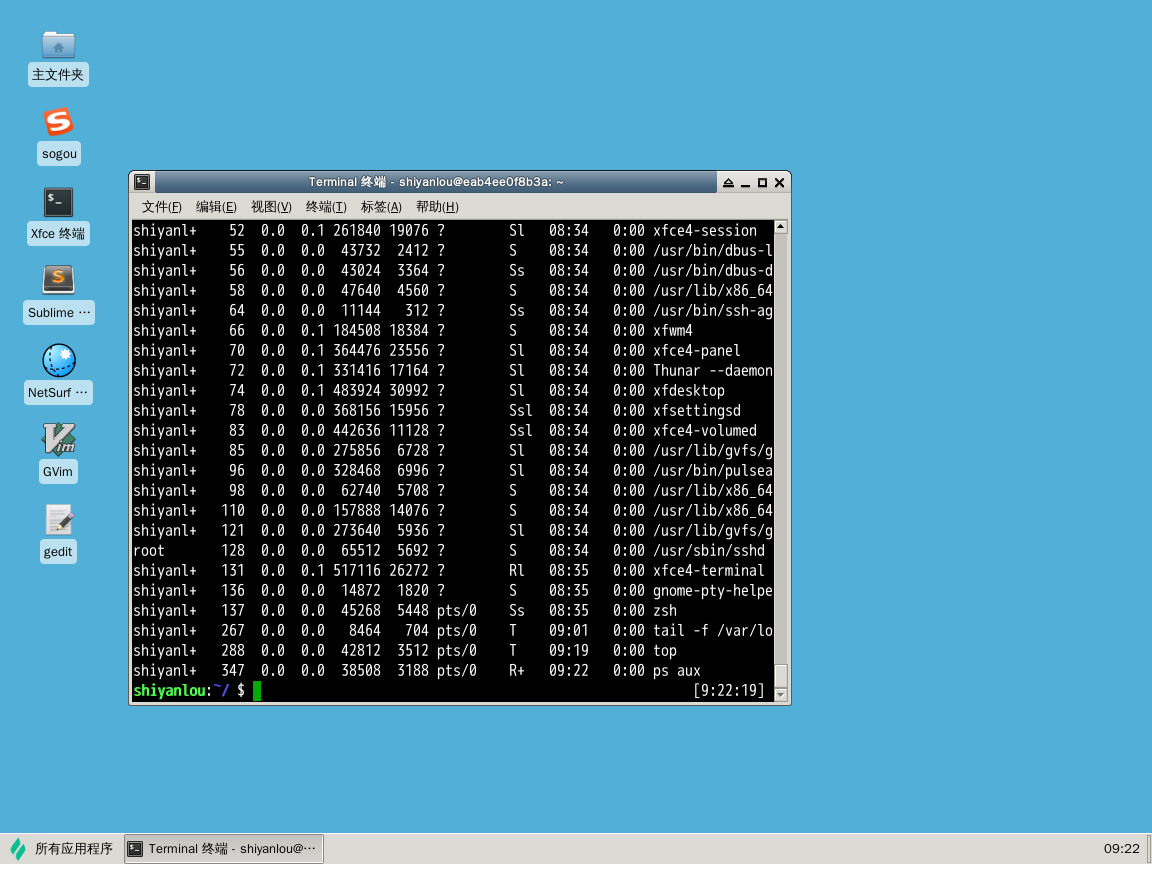Click the clock showing 09:22

coord(1122,848)
